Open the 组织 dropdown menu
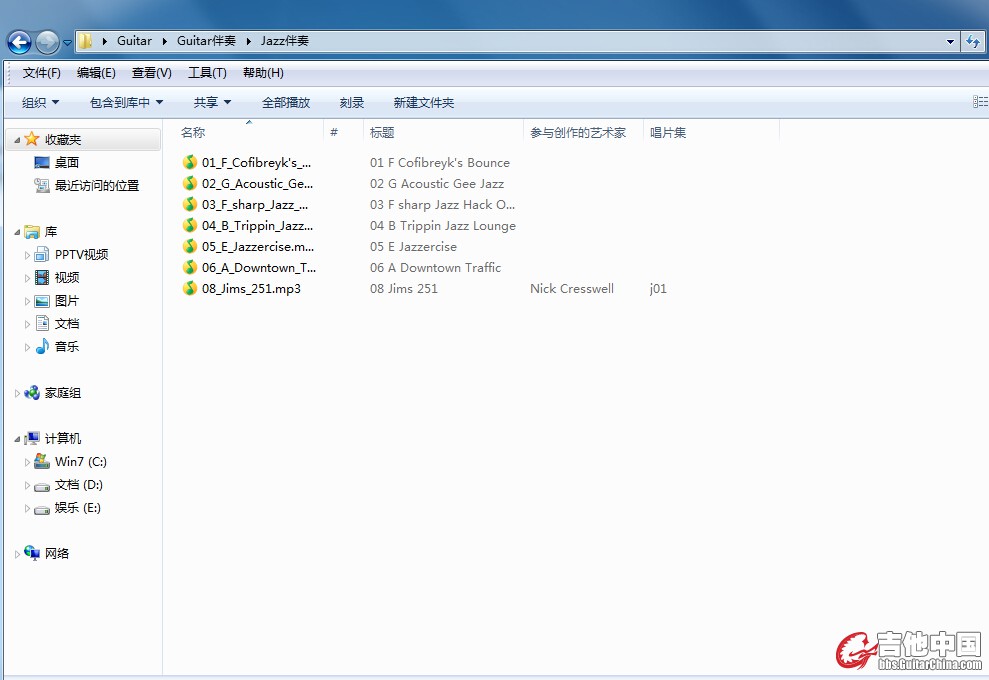This screenshot has height=680, width=989. (x=41, y=102)
